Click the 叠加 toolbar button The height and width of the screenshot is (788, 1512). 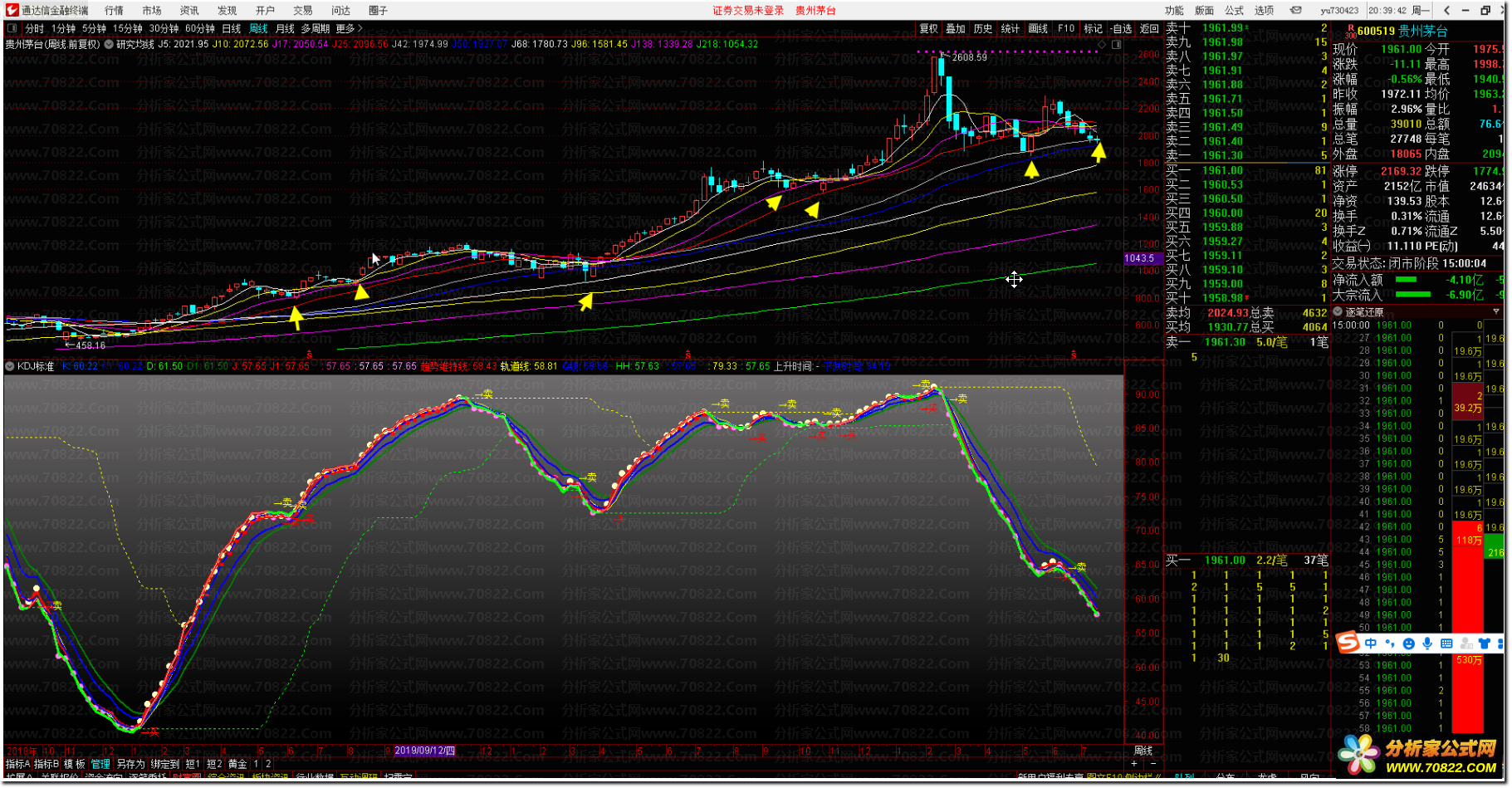point(956,28)
